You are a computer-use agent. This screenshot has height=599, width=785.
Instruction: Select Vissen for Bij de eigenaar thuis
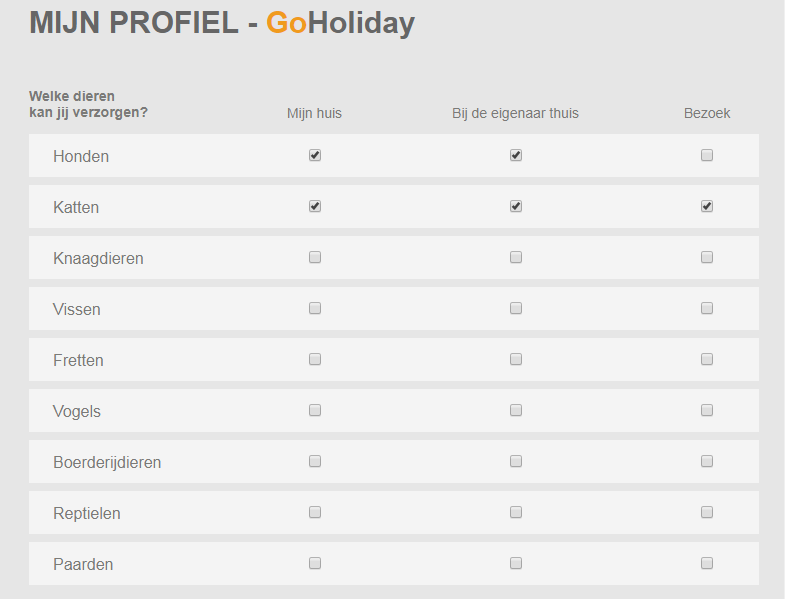[516, 308]
